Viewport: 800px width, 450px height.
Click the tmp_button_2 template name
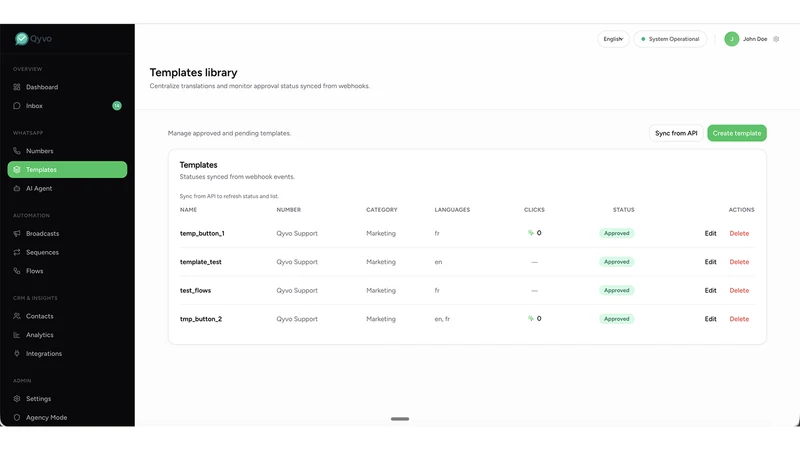(201, 319)
